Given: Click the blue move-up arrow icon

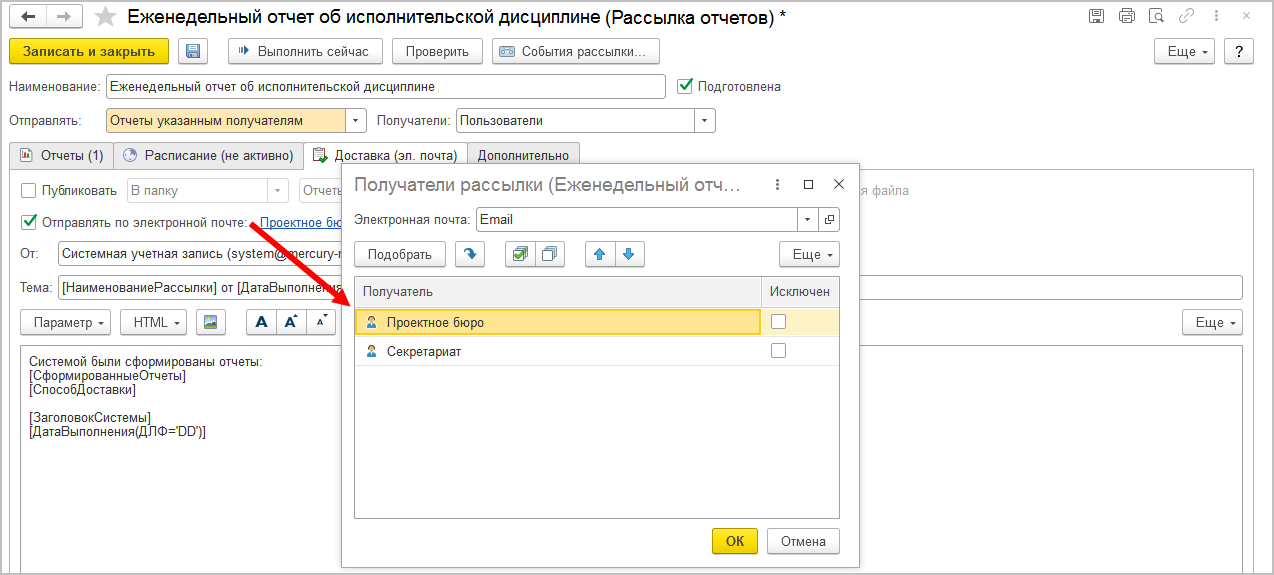Looking at the screenshot, I should coord(600,254).
